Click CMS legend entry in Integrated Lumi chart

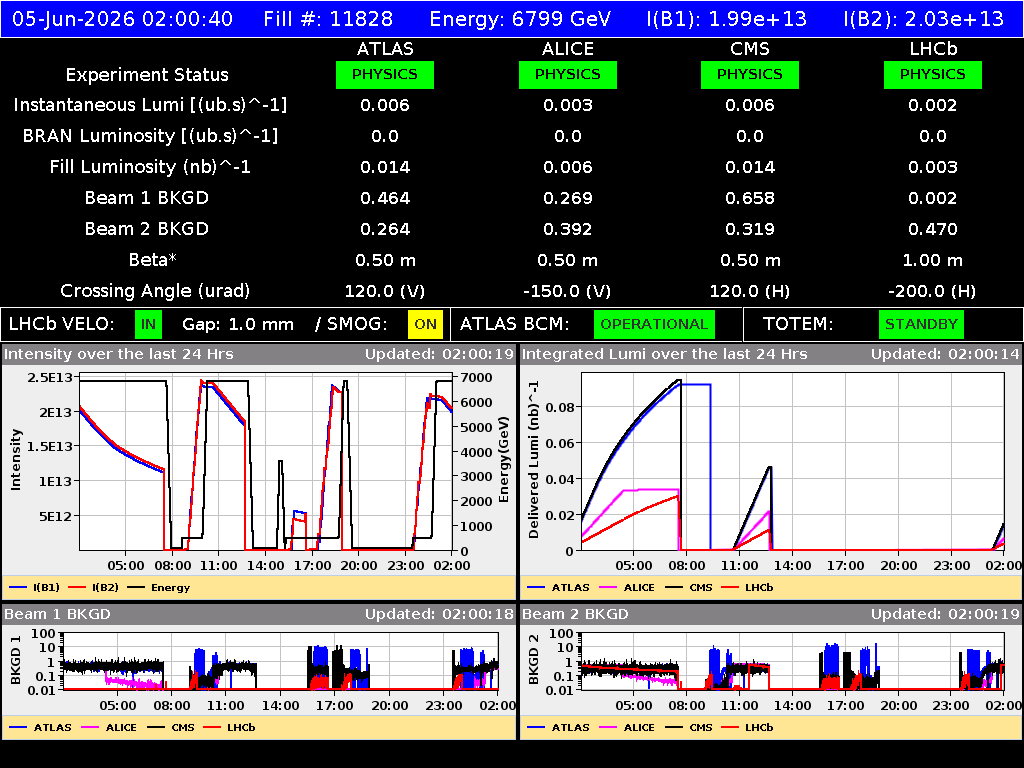pyautogui.click(x=689, y=587)
